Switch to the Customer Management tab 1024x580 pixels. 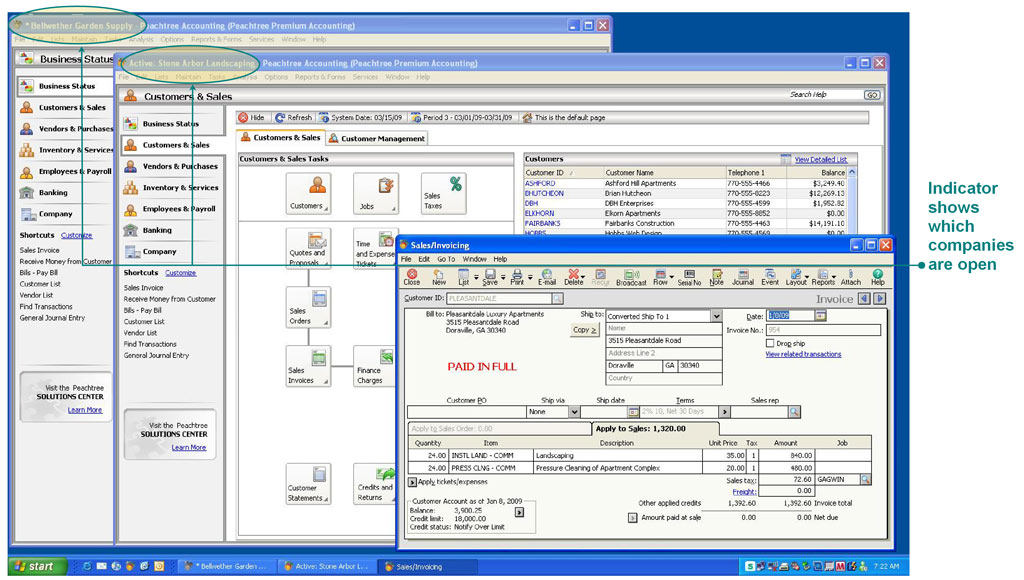(x=377, y=139)
